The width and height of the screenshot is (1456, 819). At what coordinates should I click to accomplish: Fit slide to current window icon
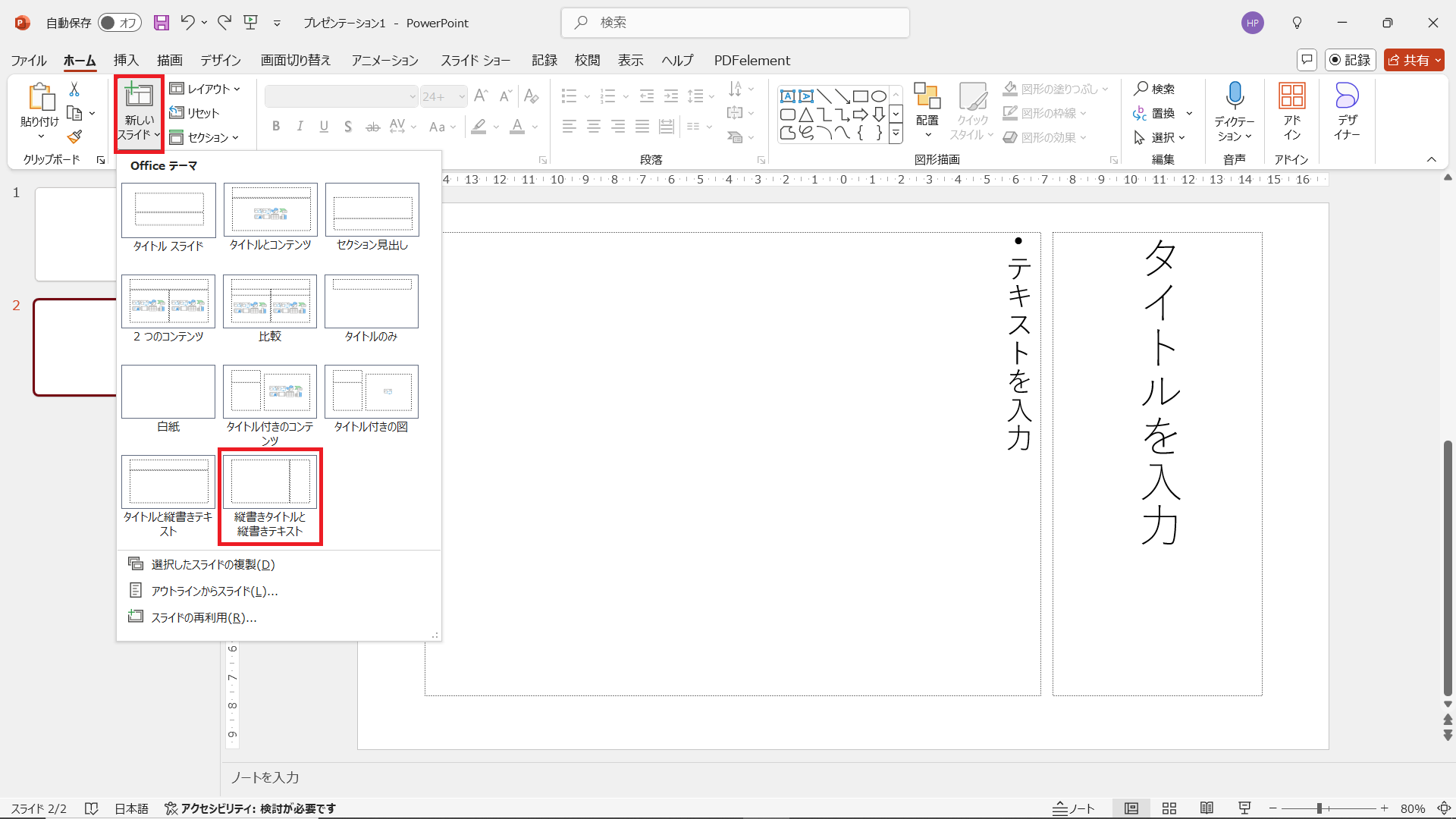tap(1445, 808)
